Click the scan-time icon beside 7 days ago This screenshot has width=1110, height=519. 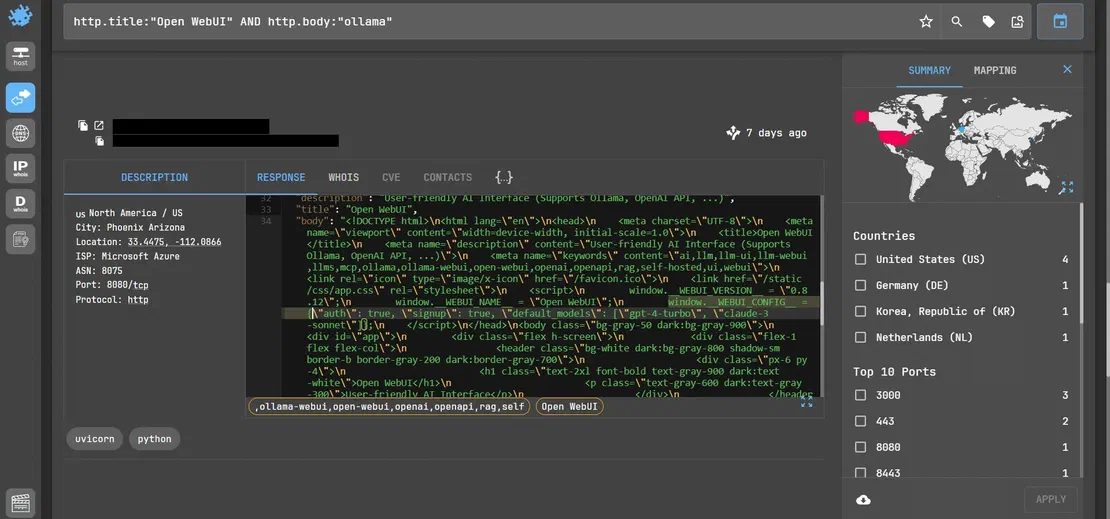tap(733, 132)
